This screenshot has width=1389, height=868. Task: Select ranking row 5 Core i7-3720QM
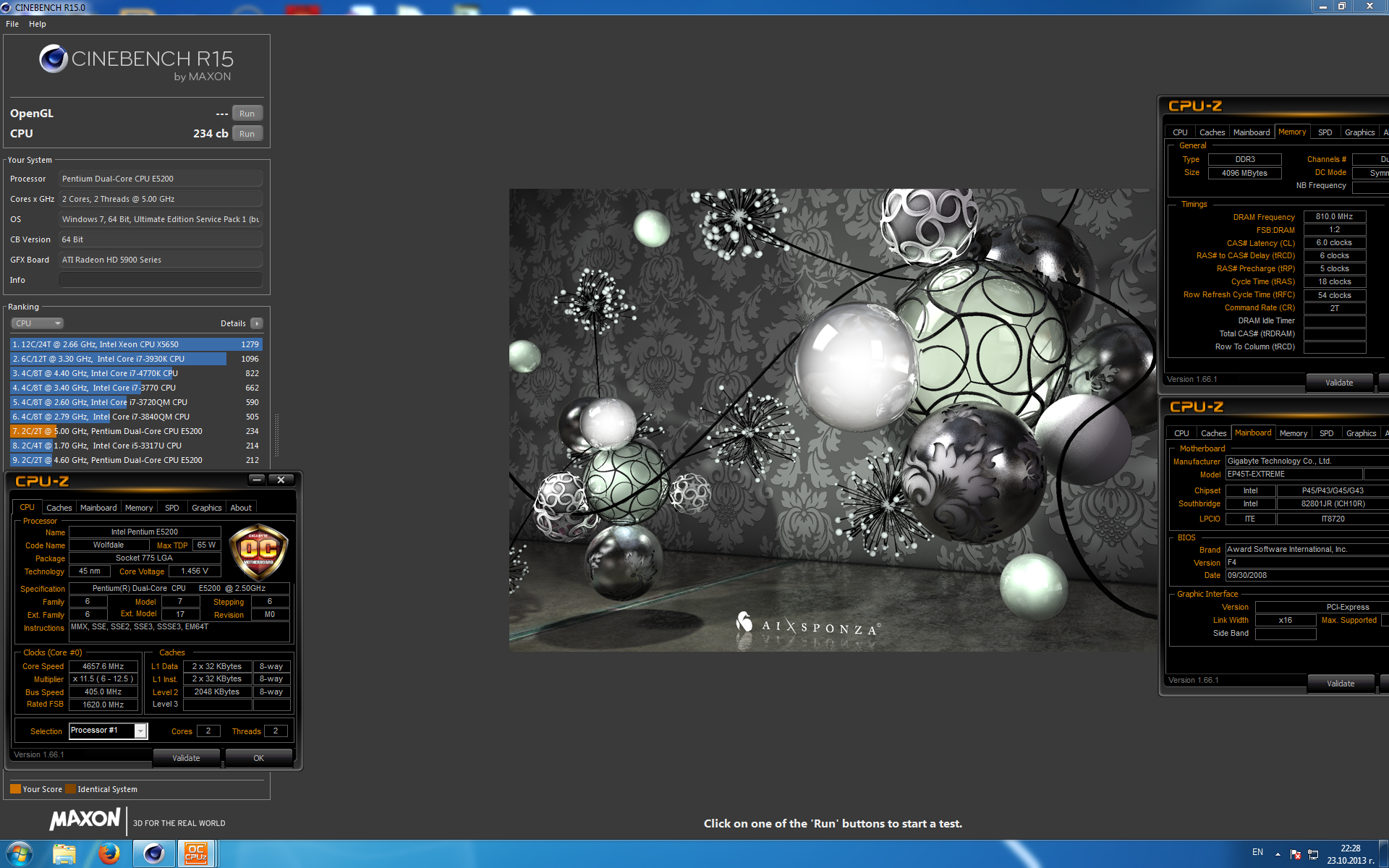click(x=136, y=402)
